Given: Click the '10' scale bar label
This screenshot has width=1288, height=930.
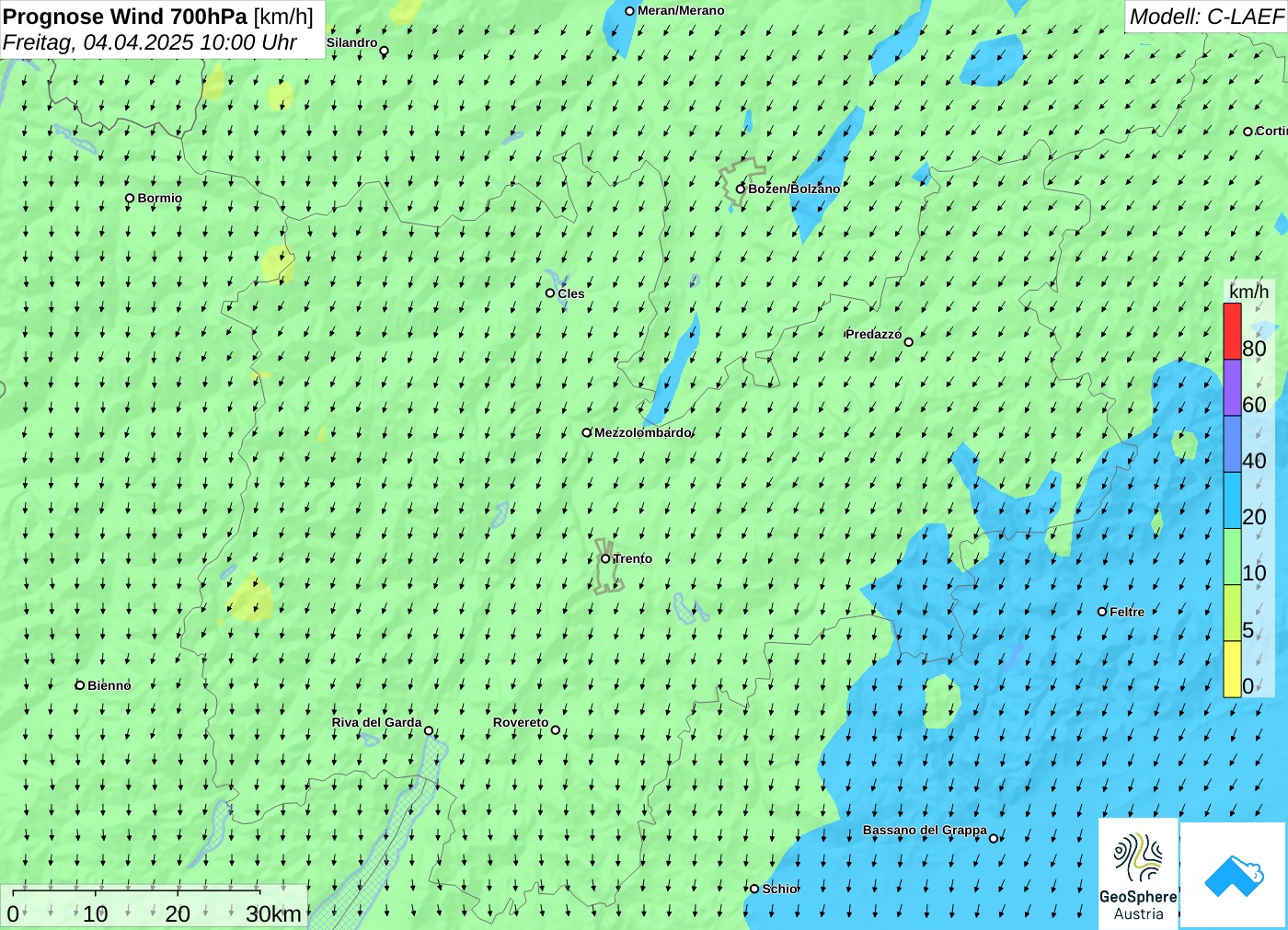Looking at the screenshot, I should click(x=96, y=913).
